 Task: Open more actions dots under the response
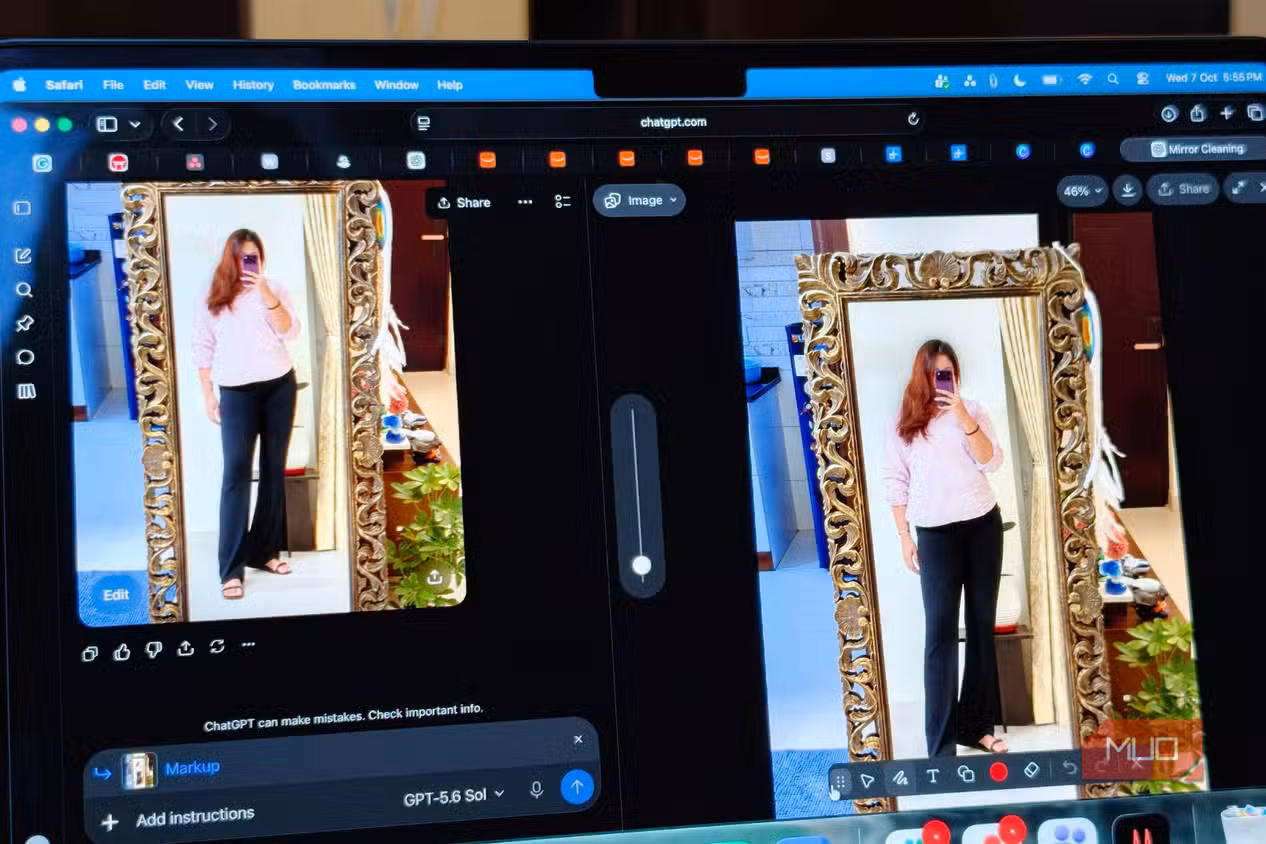(x=248, y=644)
